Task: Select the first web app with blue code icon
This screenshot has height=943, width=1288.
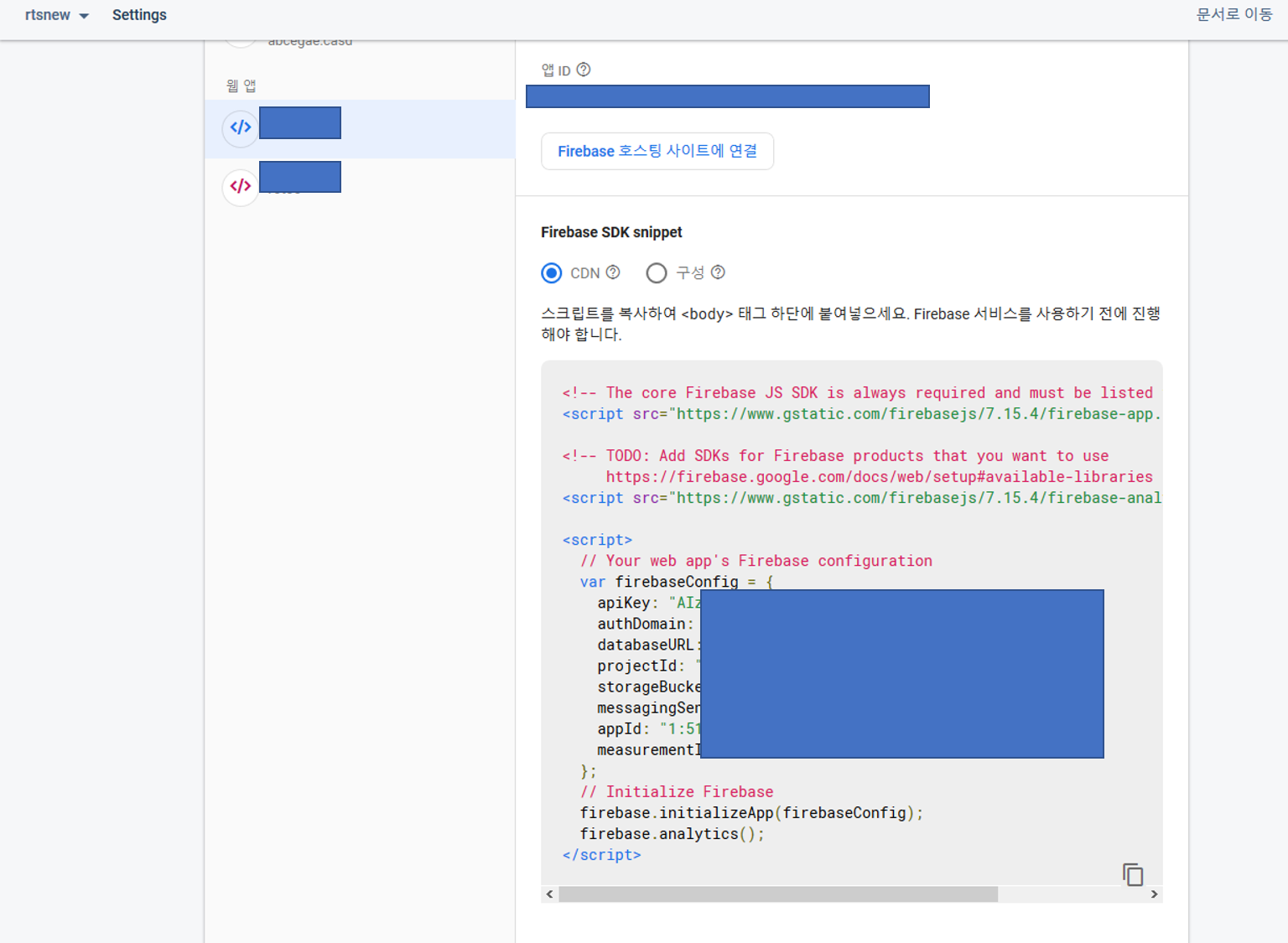Action: tap(360, 128)
